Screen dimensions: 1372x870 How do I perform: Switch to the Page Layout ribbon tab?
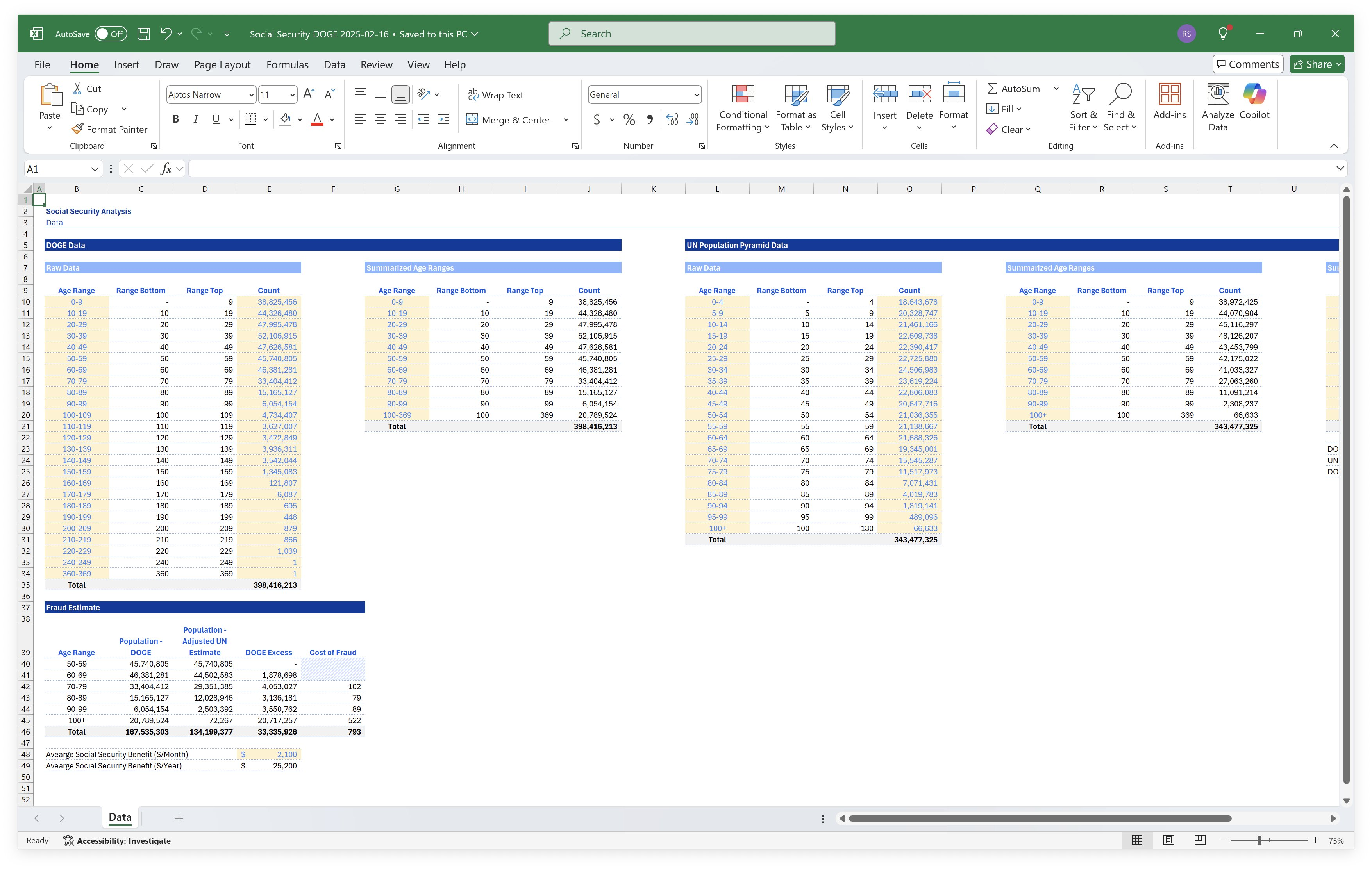222,65
